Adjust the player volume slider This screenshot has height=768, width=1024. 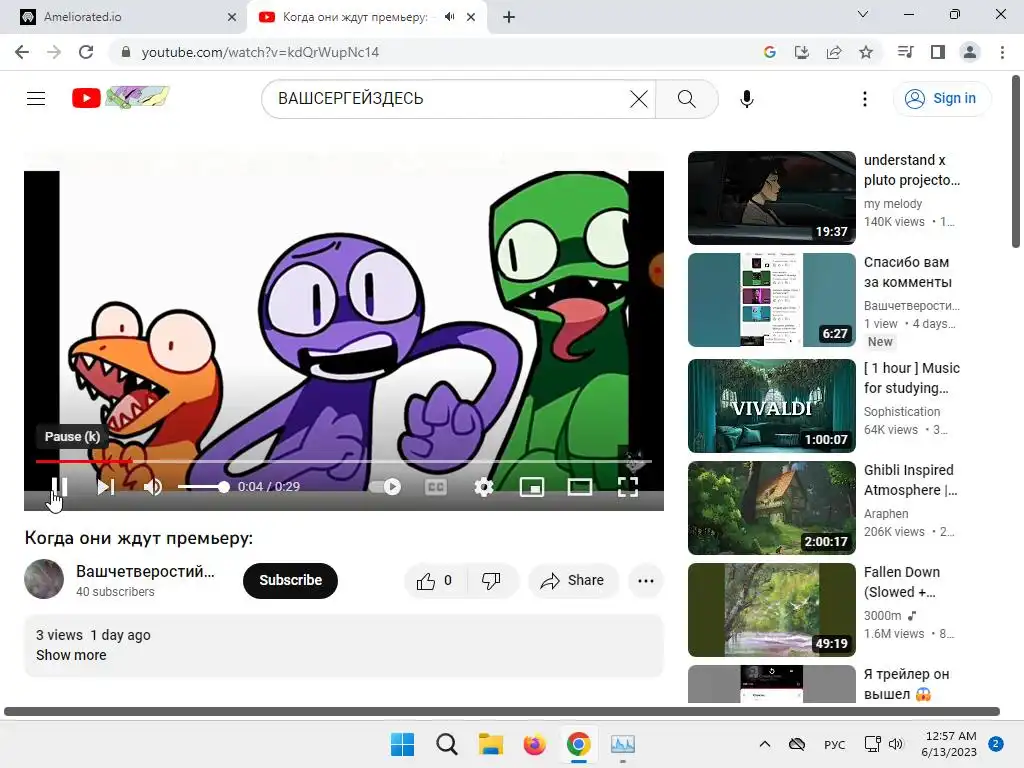203,487
